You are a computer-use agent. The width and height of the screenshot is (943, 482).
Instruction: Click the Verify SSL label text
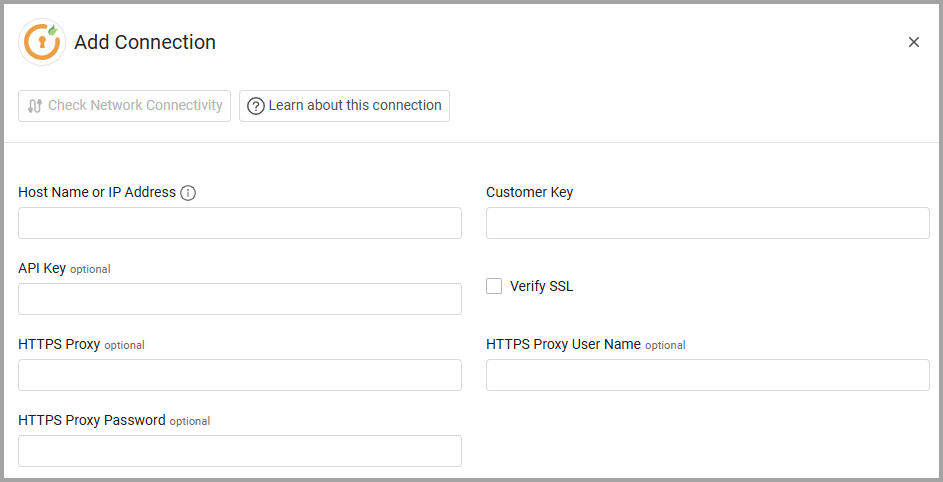pyautogui.click(x=541, y=286)
